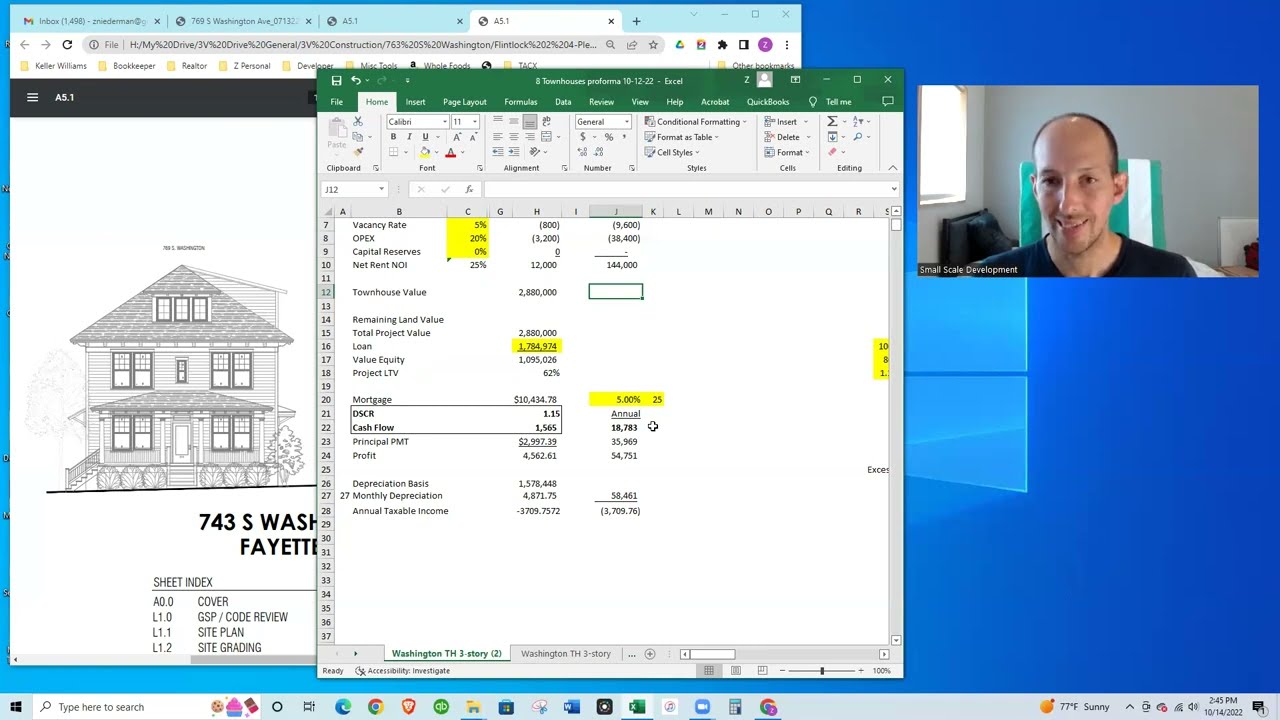Click the Format Painter brush icon
The width and height of the screenshot is (1280, 720).
[358, 151]
